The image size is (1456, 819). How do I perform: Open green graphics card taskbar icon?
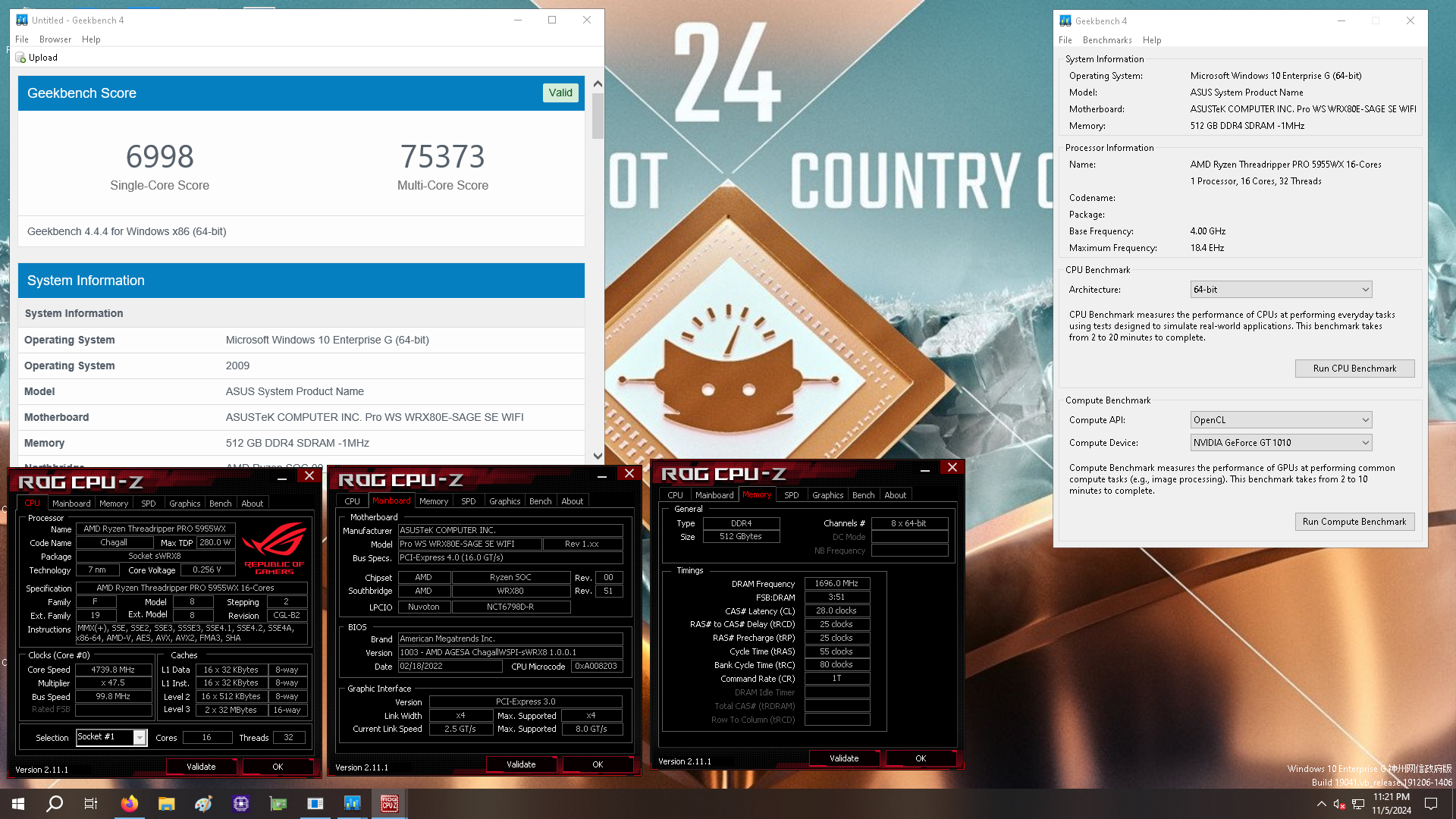click(278, 804)
